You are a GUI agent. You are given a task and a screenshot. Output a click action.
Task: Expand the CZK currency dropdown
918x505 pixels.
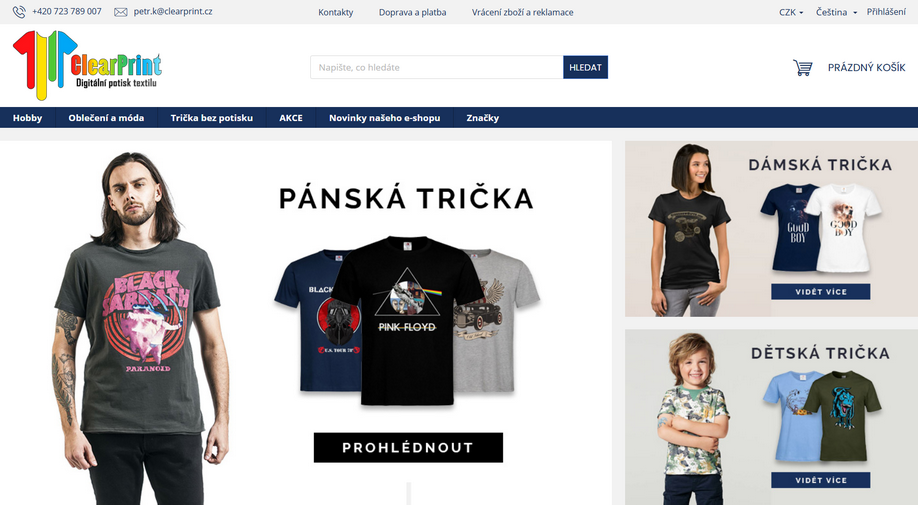[x=791, y=12]
